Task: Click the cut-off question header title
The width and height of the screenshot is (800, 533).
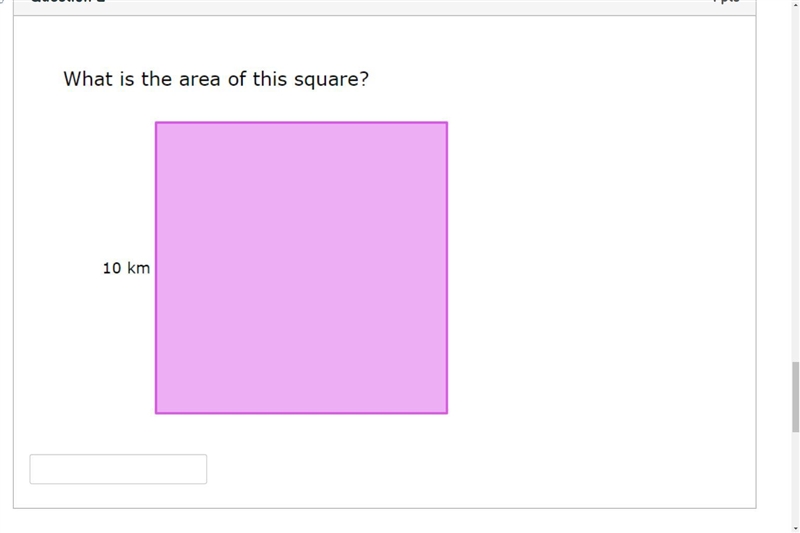Action: click(68, 2)
